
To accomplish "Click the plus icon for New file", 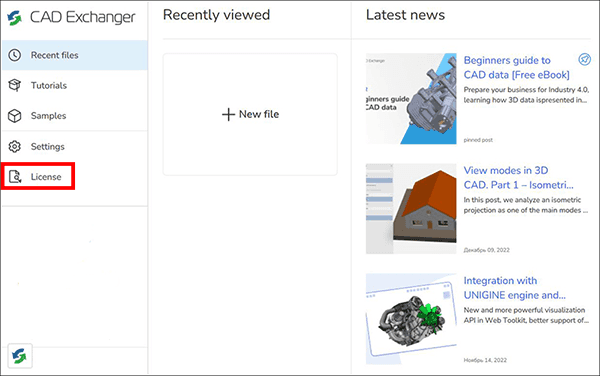I will pos(228,114).
